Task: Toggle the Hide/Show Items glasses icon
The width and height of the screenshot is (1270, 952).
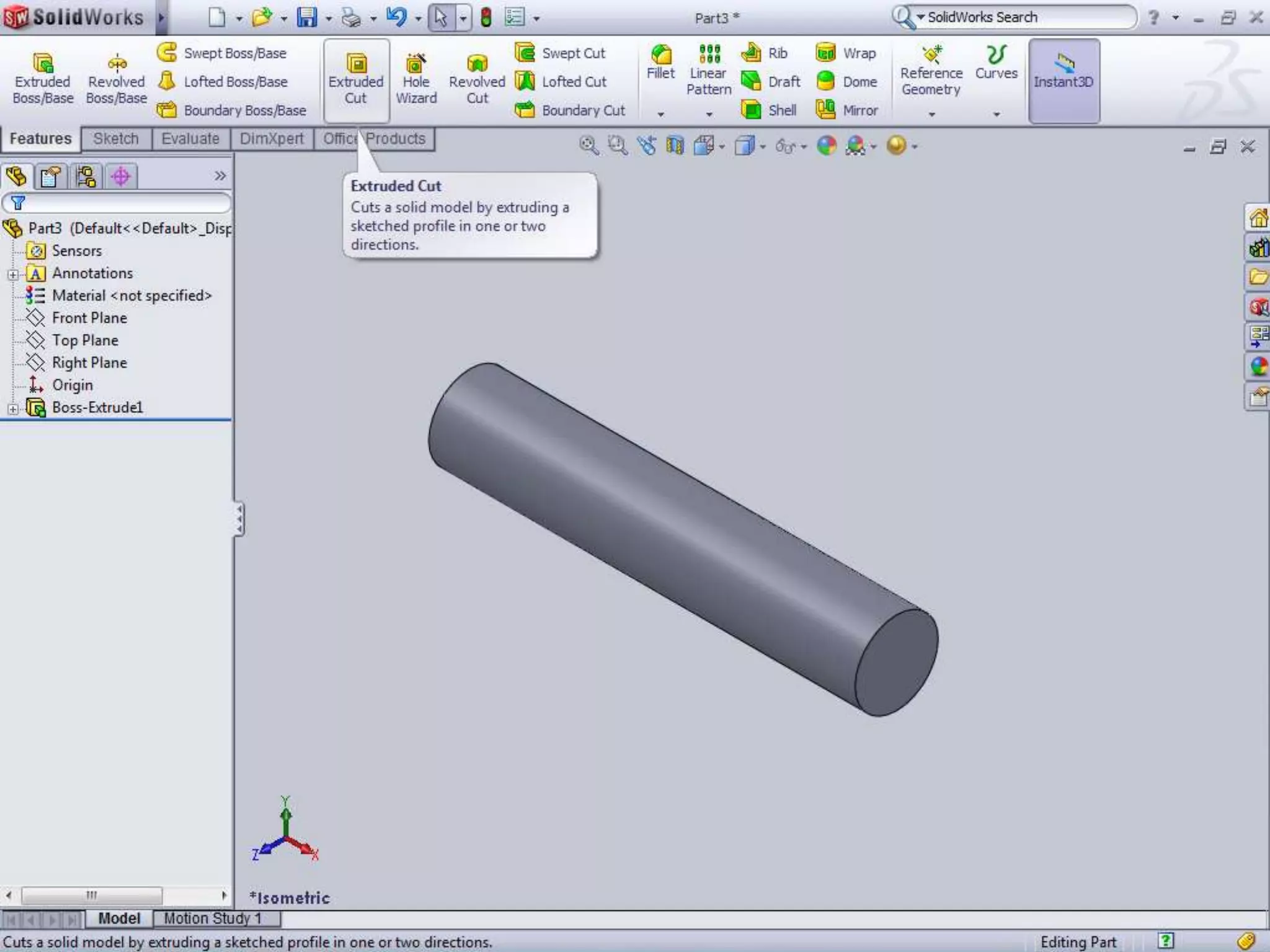Action: 785,146
